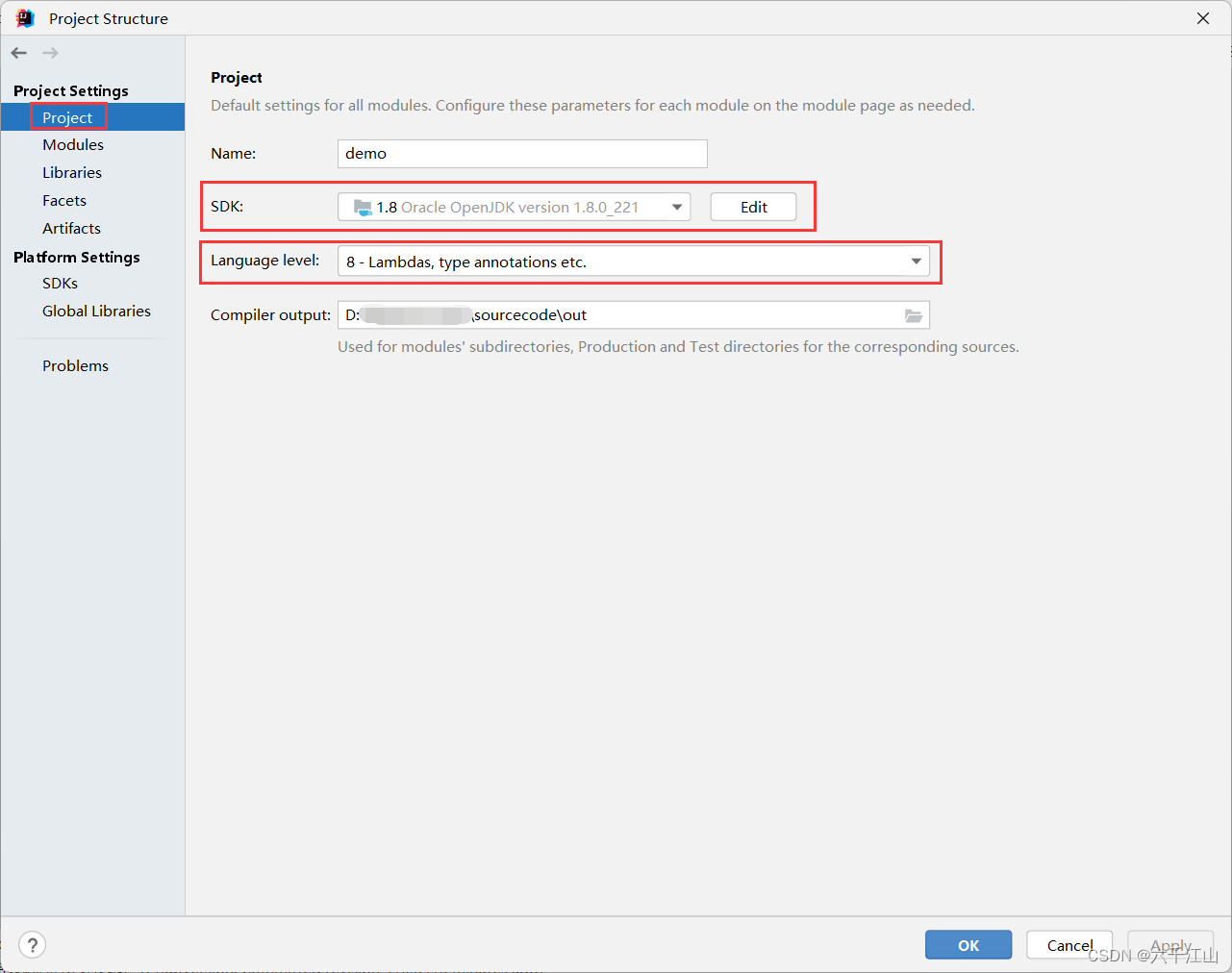Select Project in Project Settings
1232x973 pixels.
point(92,117)
